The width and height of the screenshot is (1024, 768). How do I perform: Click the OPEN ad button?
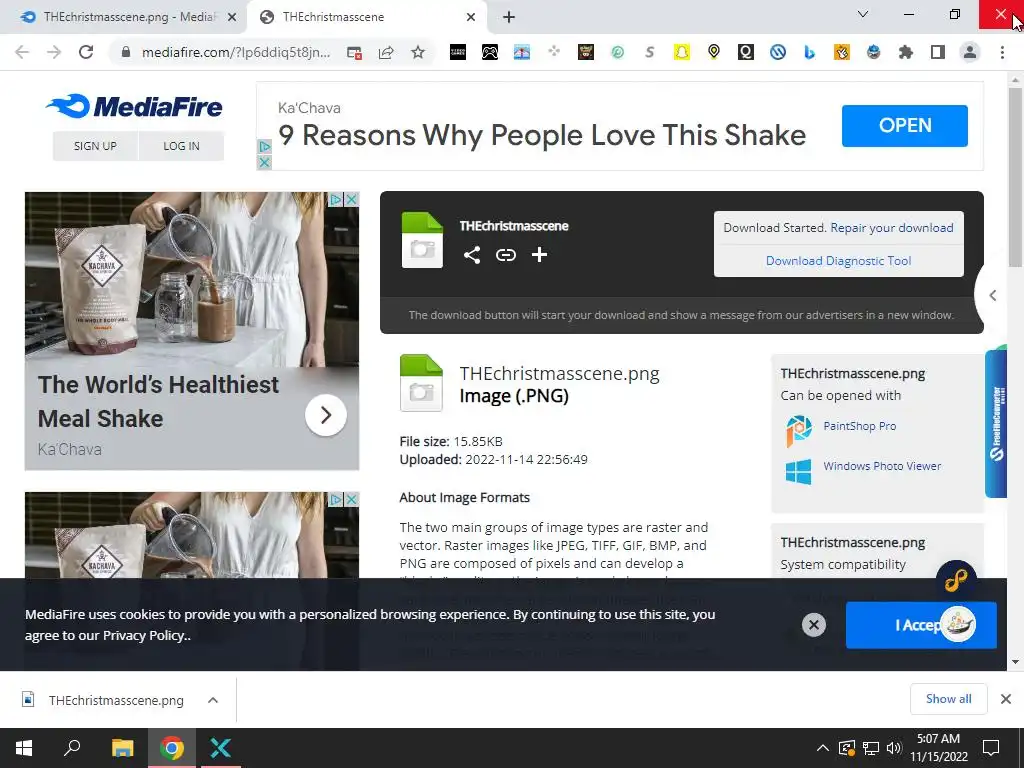pyautogui.click(x=904, y=125)
